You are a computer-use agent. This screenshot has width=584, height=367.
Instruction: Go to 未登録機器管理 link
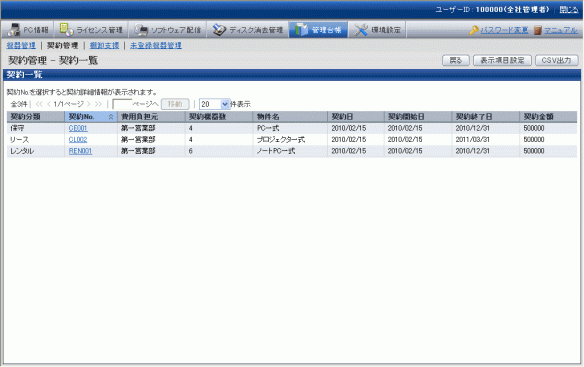tap(156, 45)
